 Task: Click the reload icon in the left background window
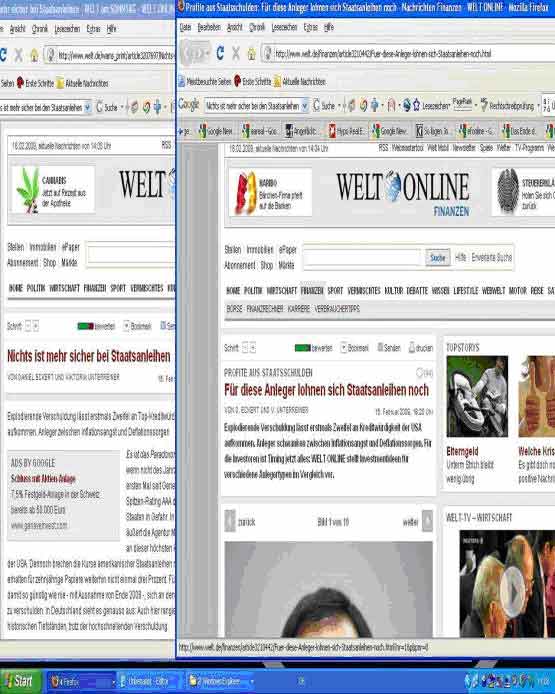3,55
